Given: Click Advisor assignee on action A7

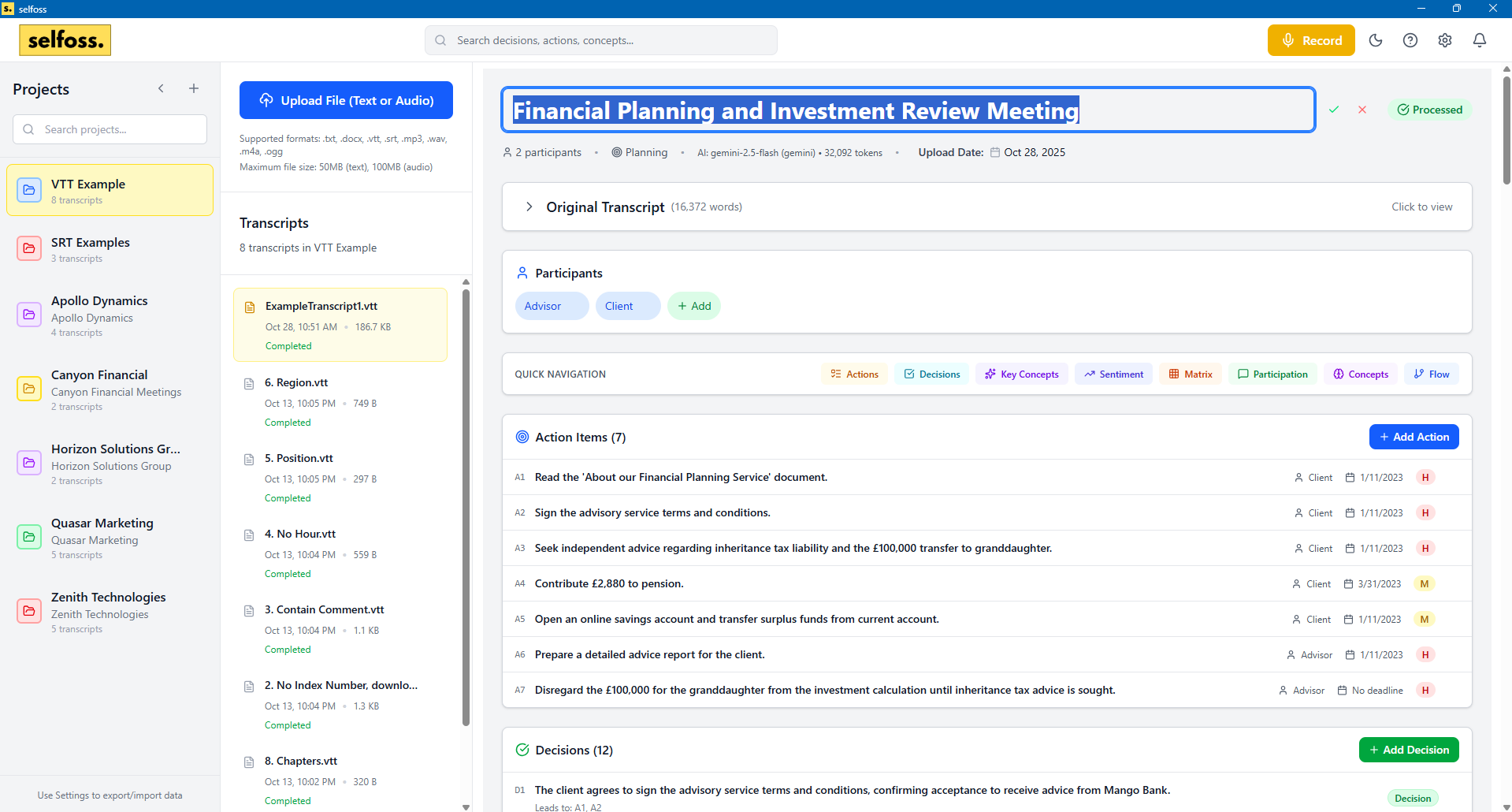Looking at the screenshot, I should (1302, 690).
